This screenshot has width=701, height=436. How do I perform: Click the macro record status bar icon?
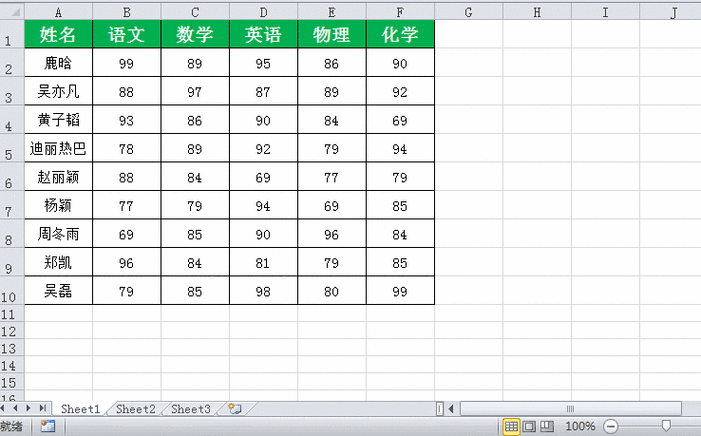coord(48,426)
